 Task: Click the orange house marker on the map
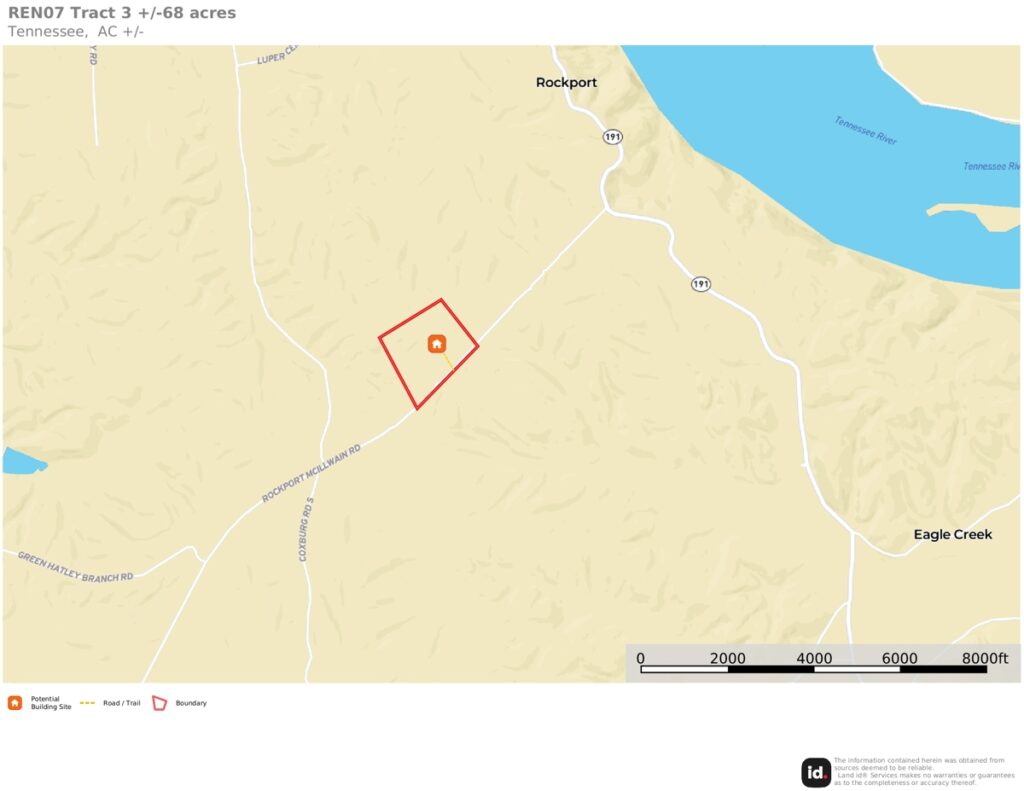(437, 344)
